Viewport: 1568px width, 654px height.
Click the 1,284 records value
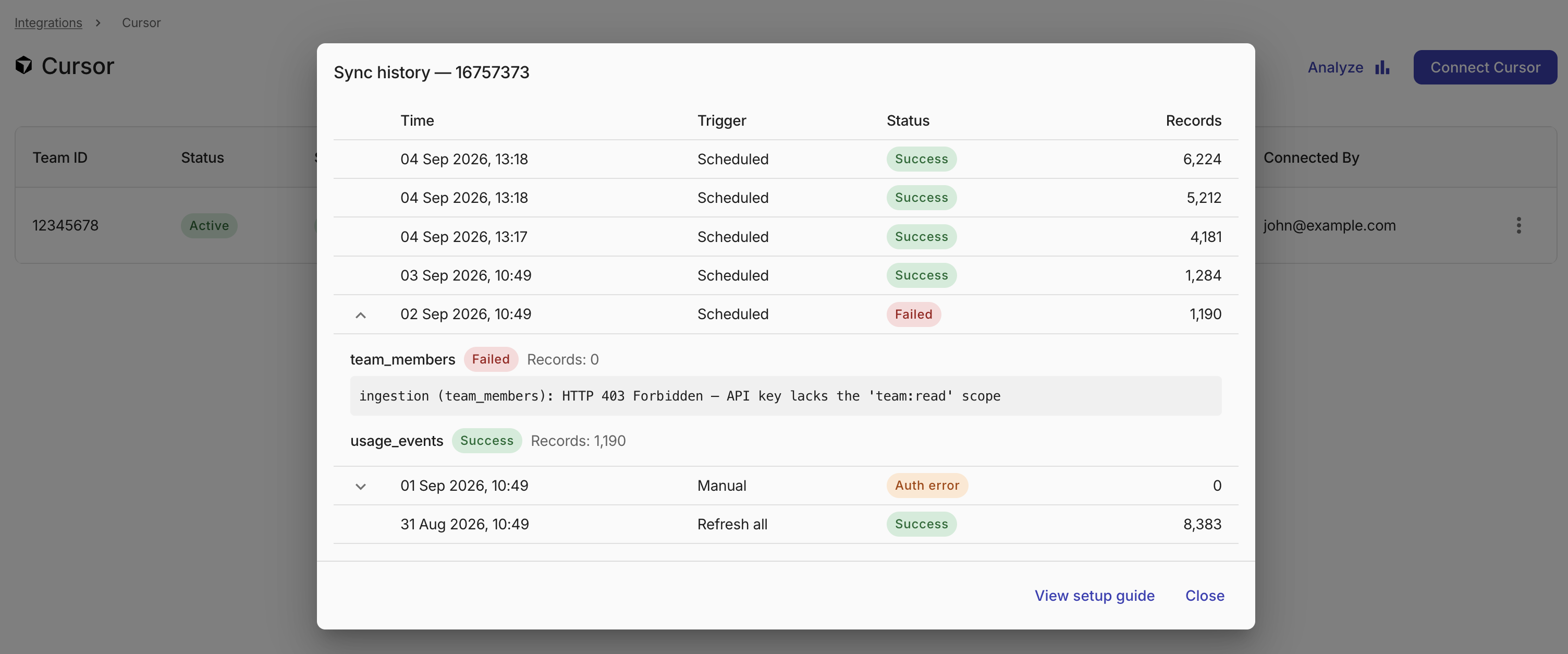pyautogui.click(x=1203, y=275)
